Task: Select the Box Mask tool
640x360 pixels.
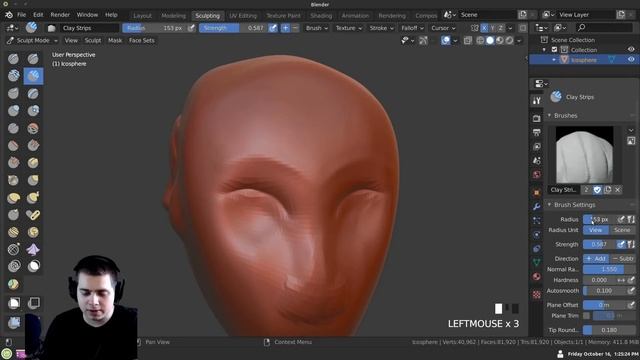Action: (13, 303)
